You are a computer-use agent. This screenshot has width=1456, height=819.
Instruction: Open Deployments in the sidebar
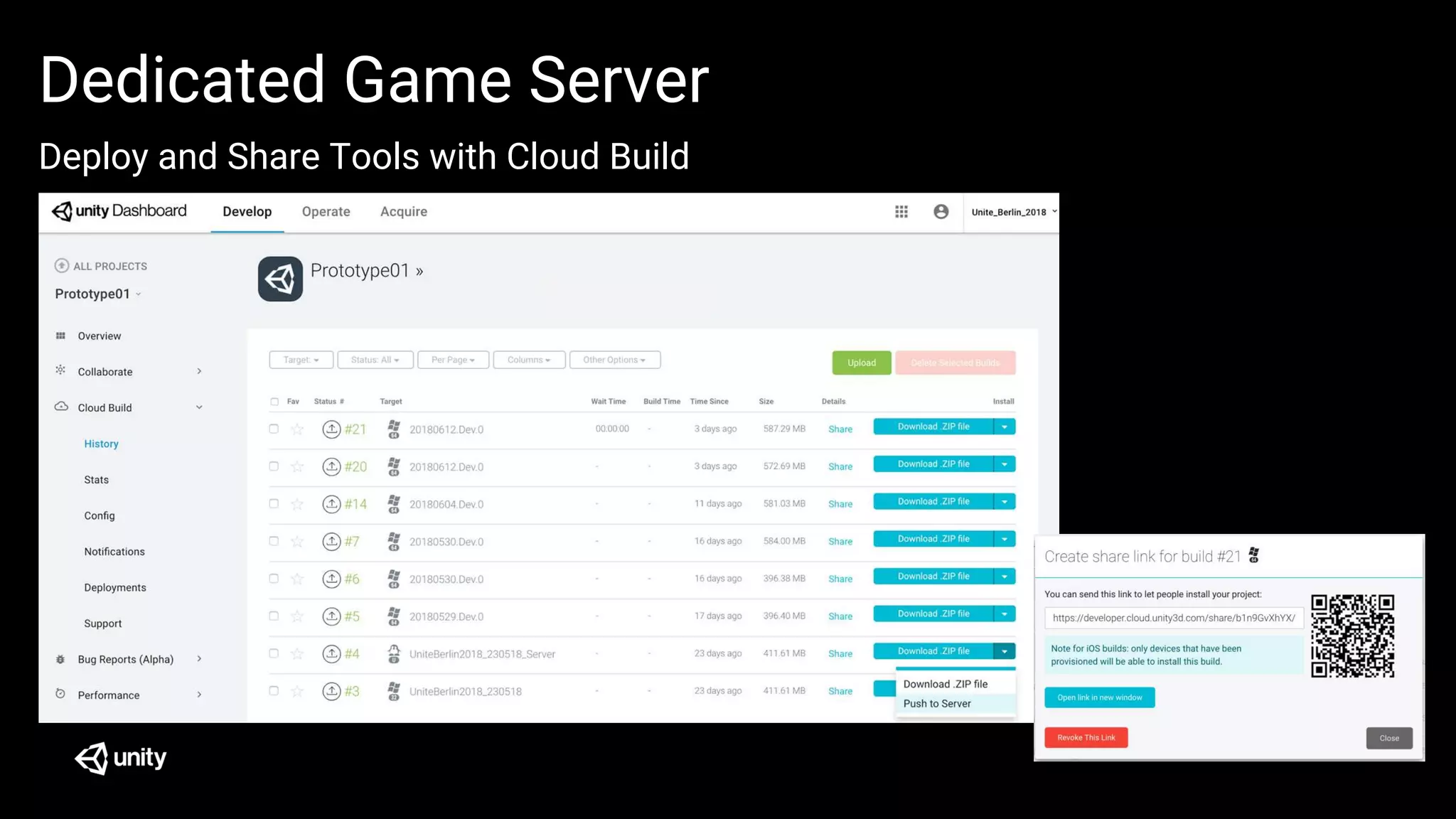[x=115, y=587]
